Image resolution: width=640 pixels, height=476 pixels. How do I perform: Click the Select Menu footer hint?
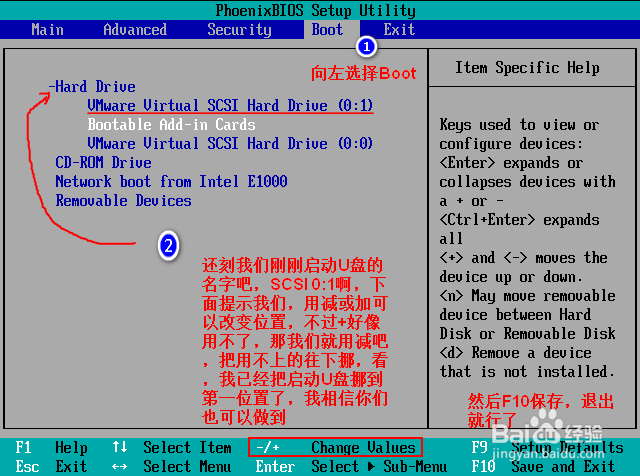pyautogui.click(x=172, y=466)
